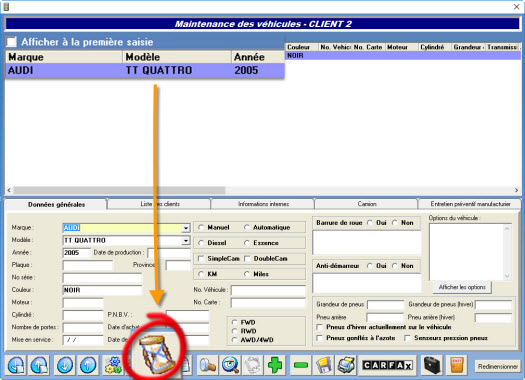Viewport: 525px width, 380px height.
Task: Click the exit door icon
Action: 457,365
